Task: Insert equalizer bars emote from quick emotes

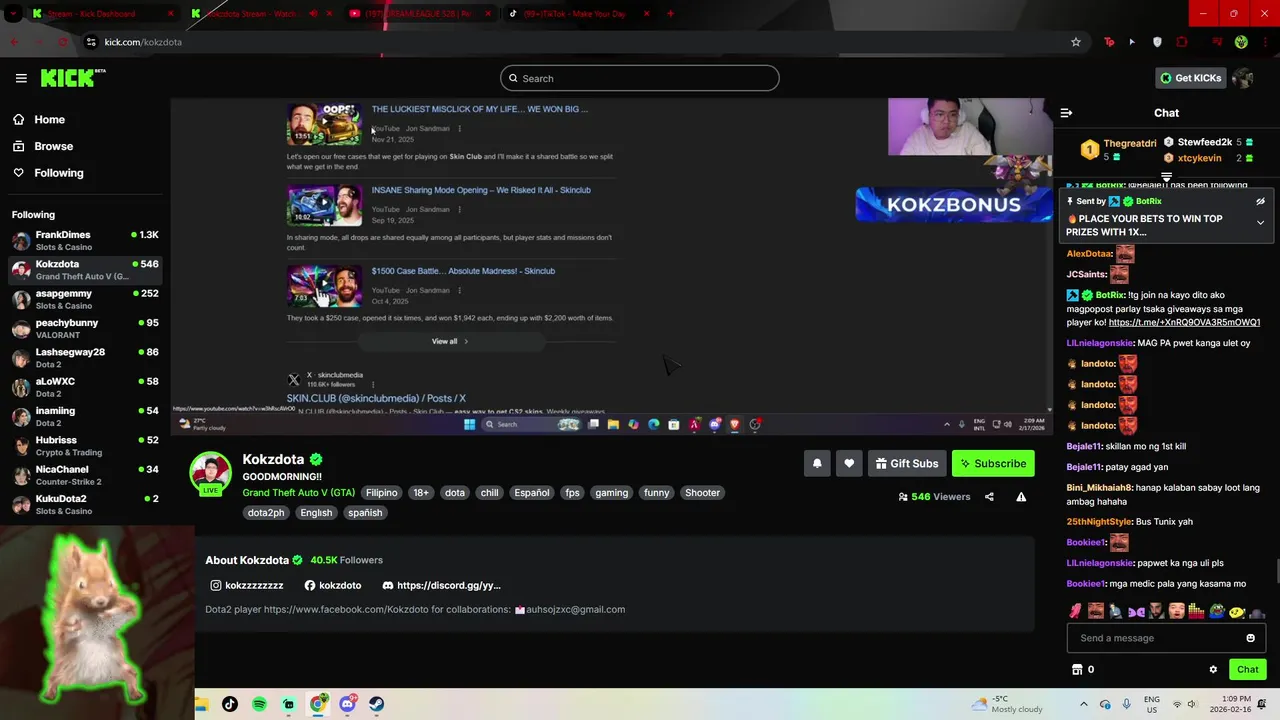Action: (1196, 611)
